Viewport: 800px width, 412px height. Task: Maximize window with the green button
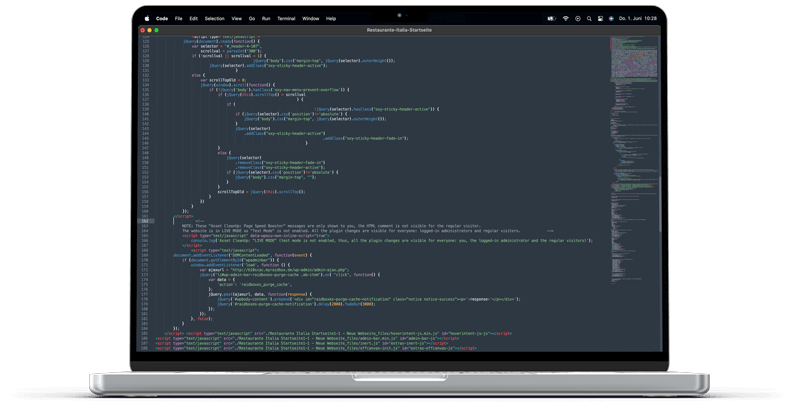157,30
